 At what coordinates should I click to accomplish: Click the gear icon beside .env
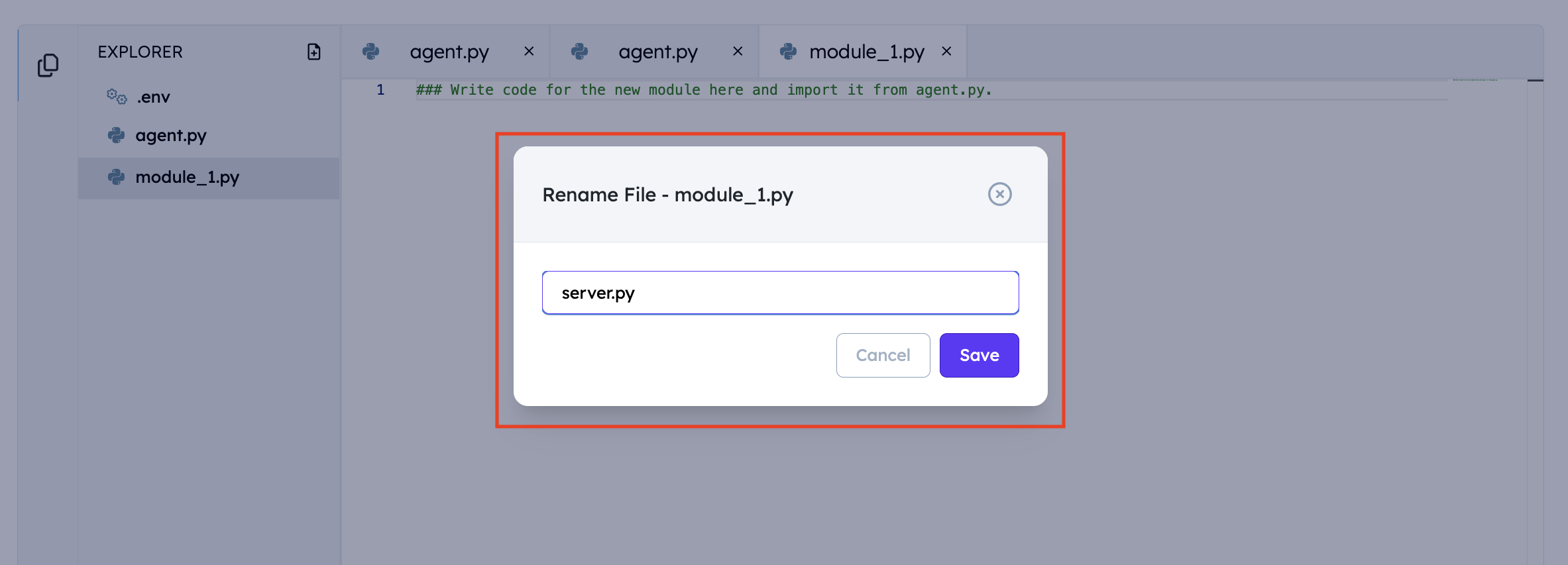pos(117,97)
